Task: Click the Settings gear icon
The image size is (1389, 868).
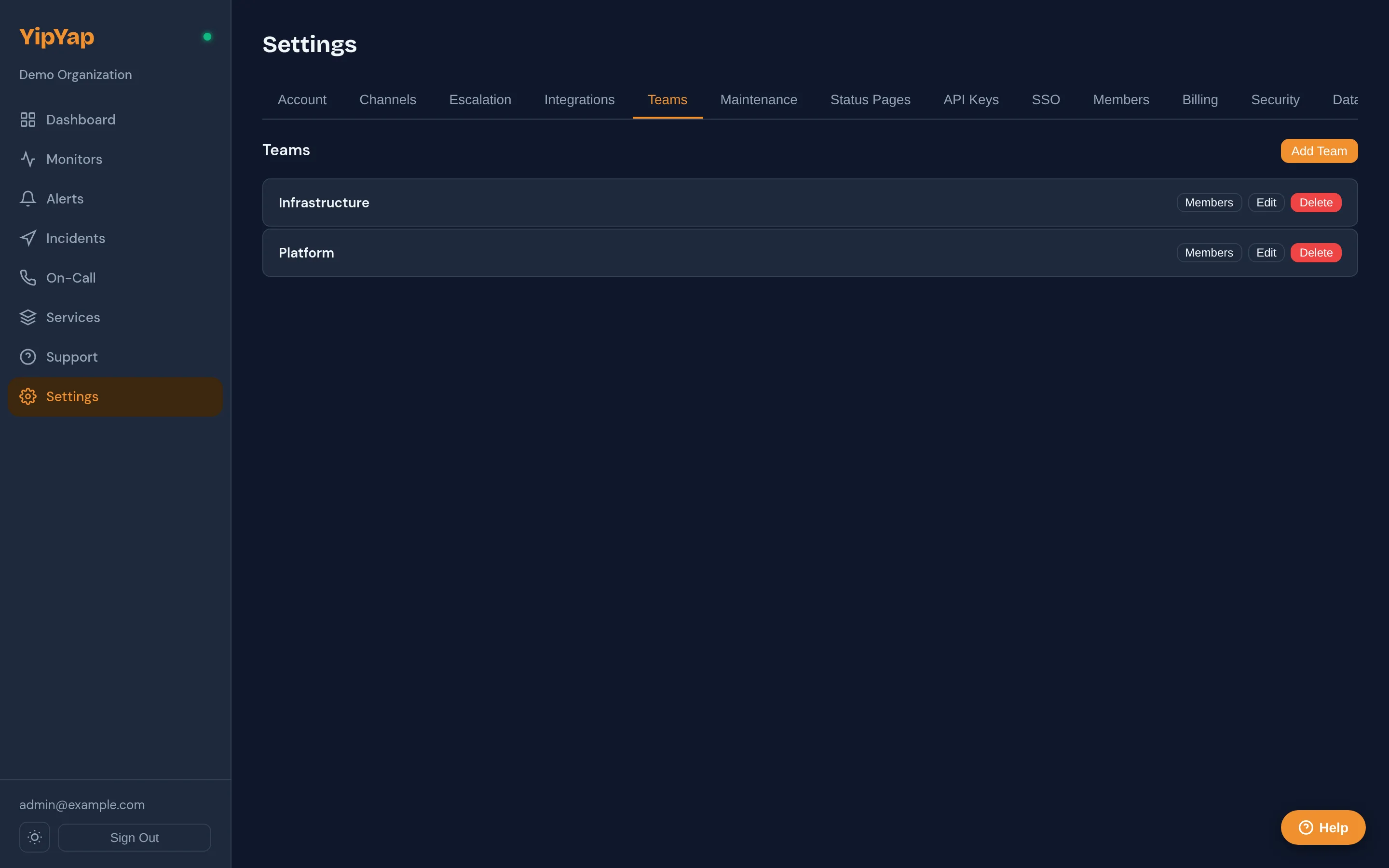Action: click(28, 396)
